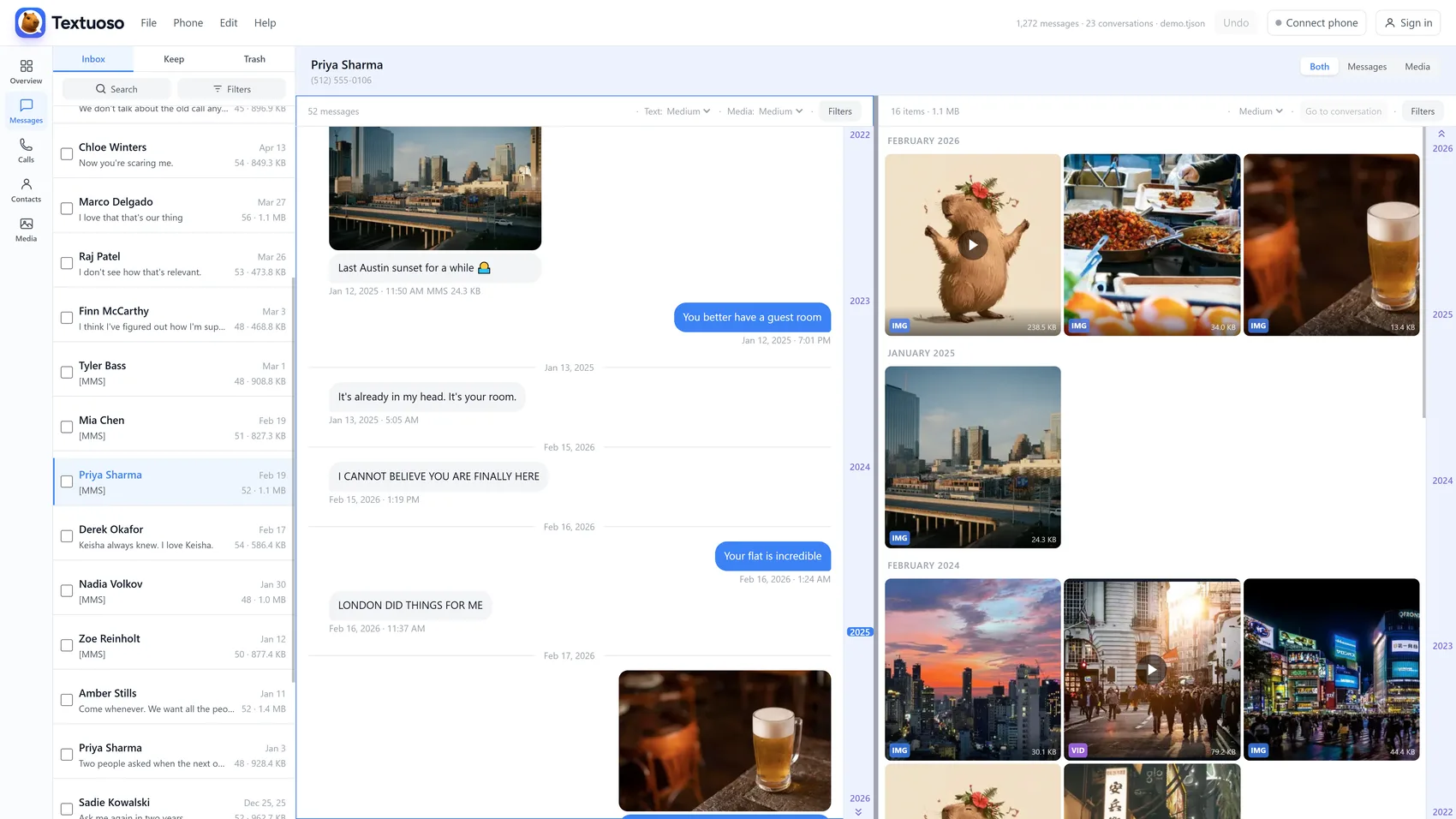Click the VID badge on street video
The height and width of the screenshot is (819, 1456).
tap(1078, 750)
